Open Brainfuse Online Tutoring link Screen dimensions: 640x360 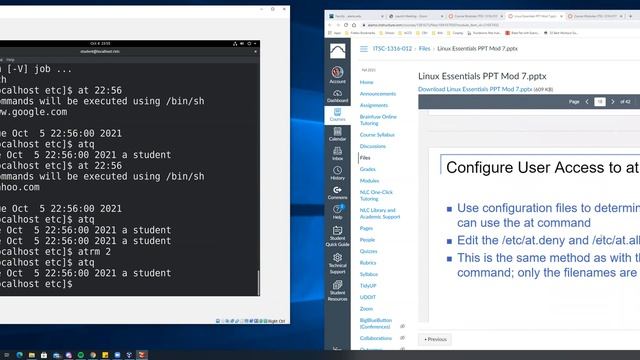[x=378, y=120]
